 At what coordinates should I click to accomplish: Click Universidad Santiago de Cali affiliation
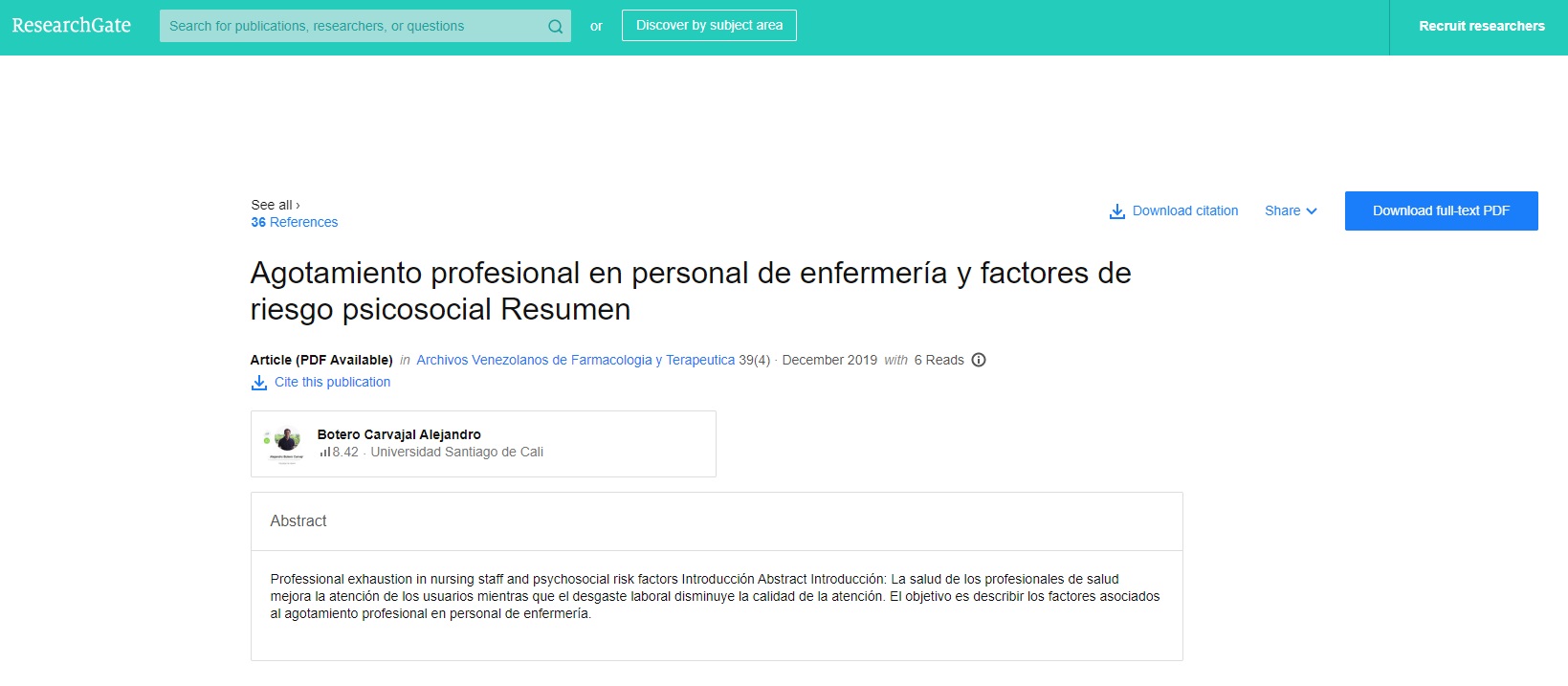(456, 453)
